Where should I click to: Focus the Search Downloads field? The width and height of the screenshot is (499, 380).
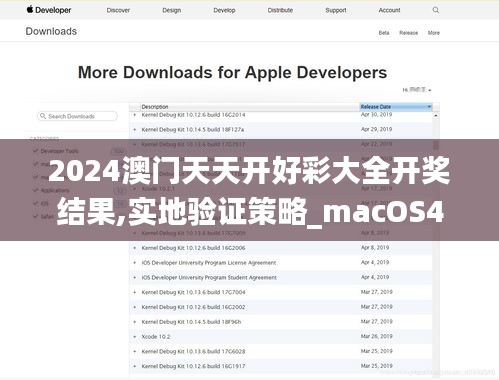77,116
